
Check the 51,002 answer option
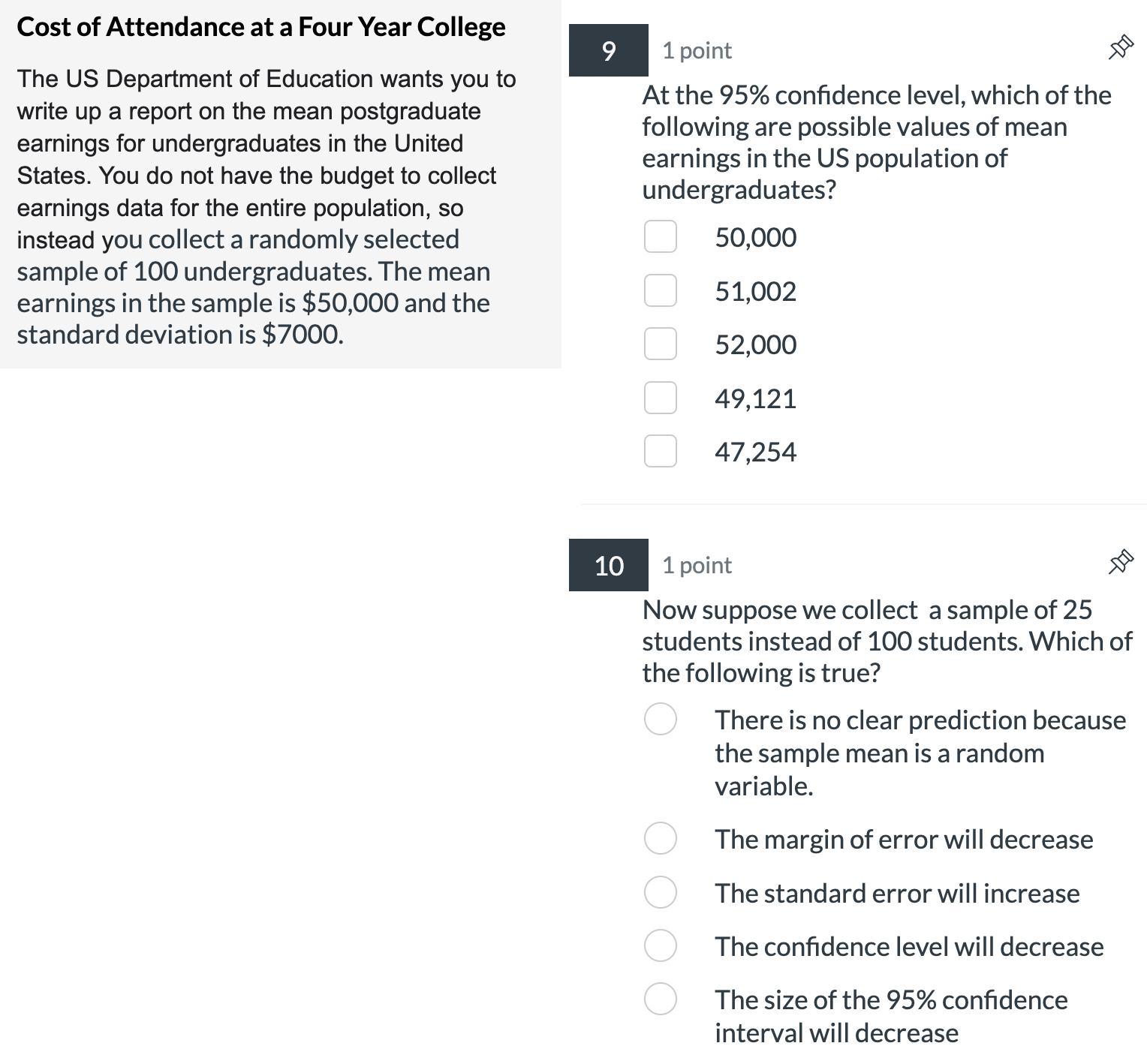tap(661, 291)
